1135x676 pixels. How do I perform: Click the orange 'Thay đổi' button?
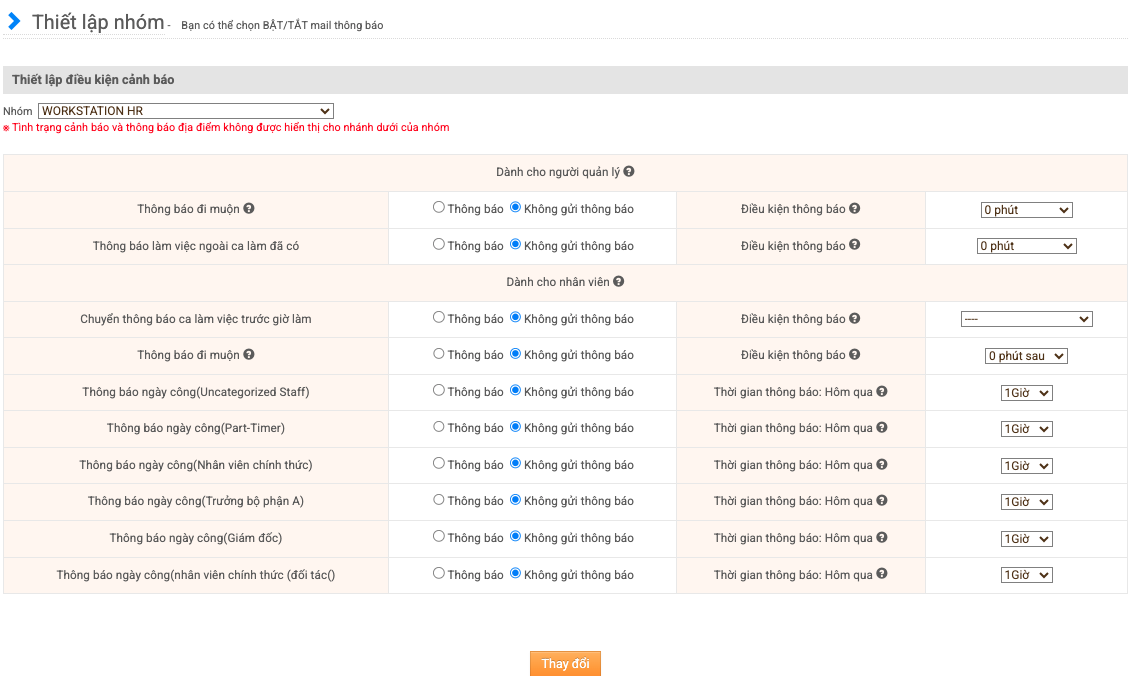(x=565, y=664)
